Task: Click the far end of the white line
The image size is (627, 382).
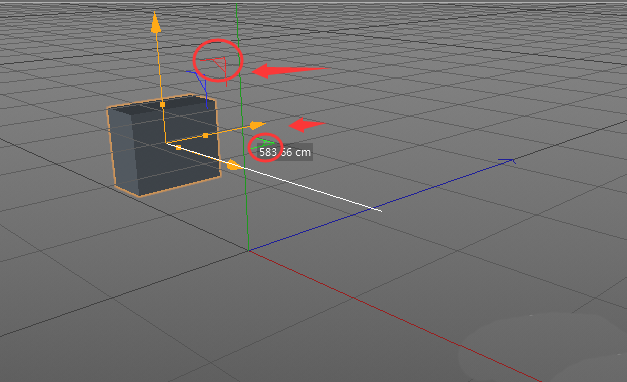Action: pos(380,210)
